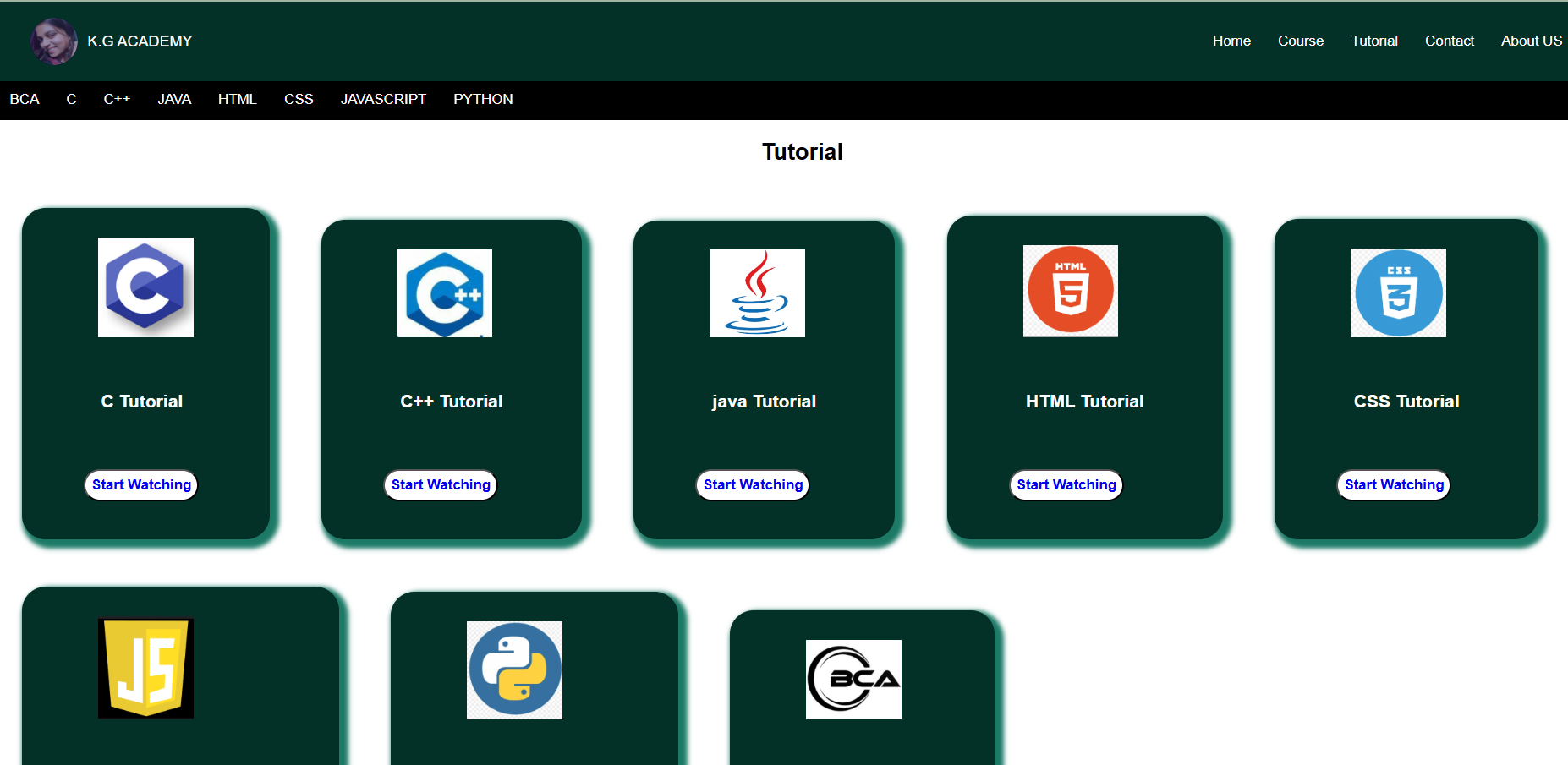Open the Course nav link
This screenshot has height=765, width=1568.
tap(1301, 41)
